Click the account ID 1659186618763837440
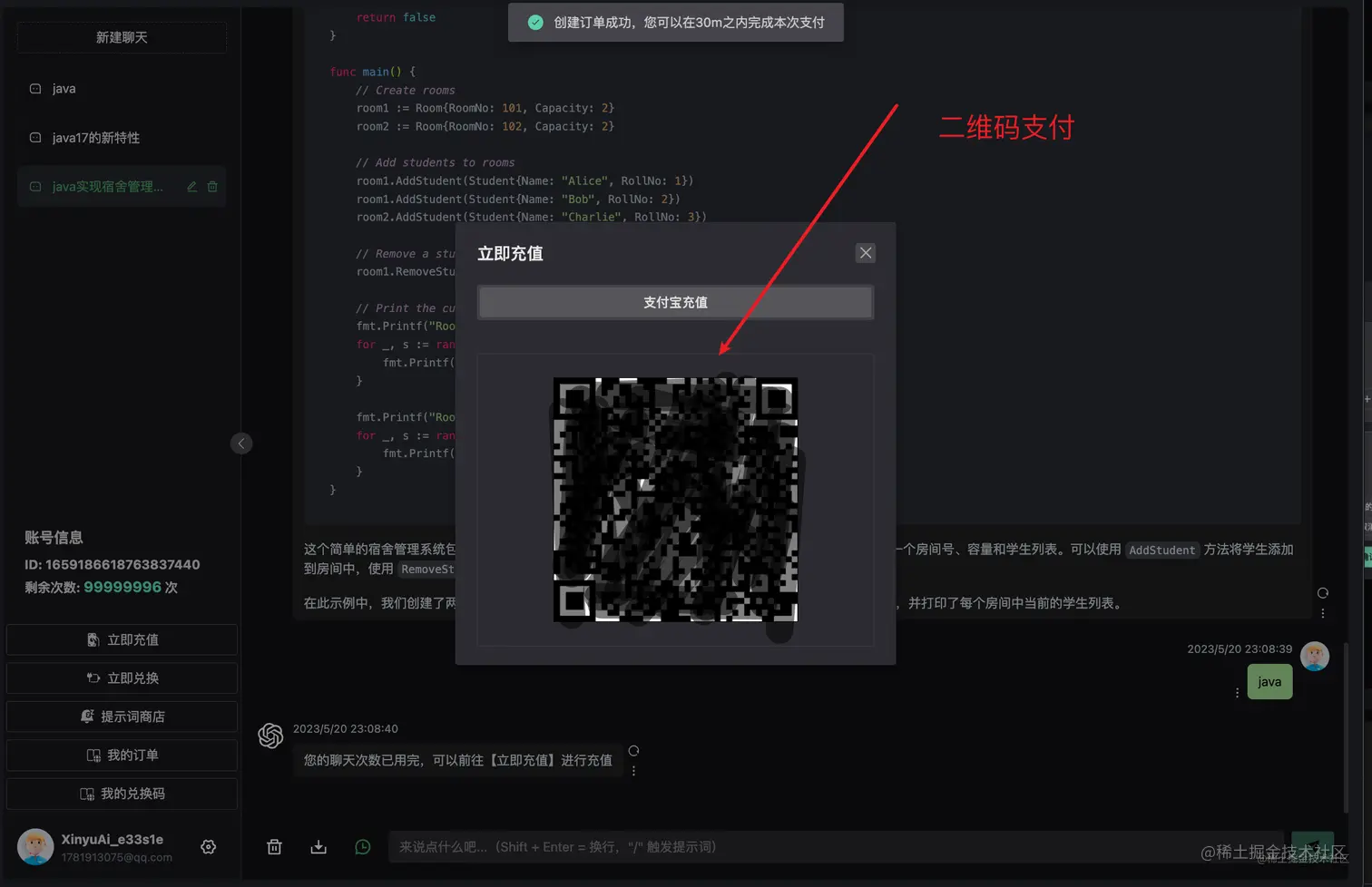Screen dimensions: 1372x887 (122, 564)
